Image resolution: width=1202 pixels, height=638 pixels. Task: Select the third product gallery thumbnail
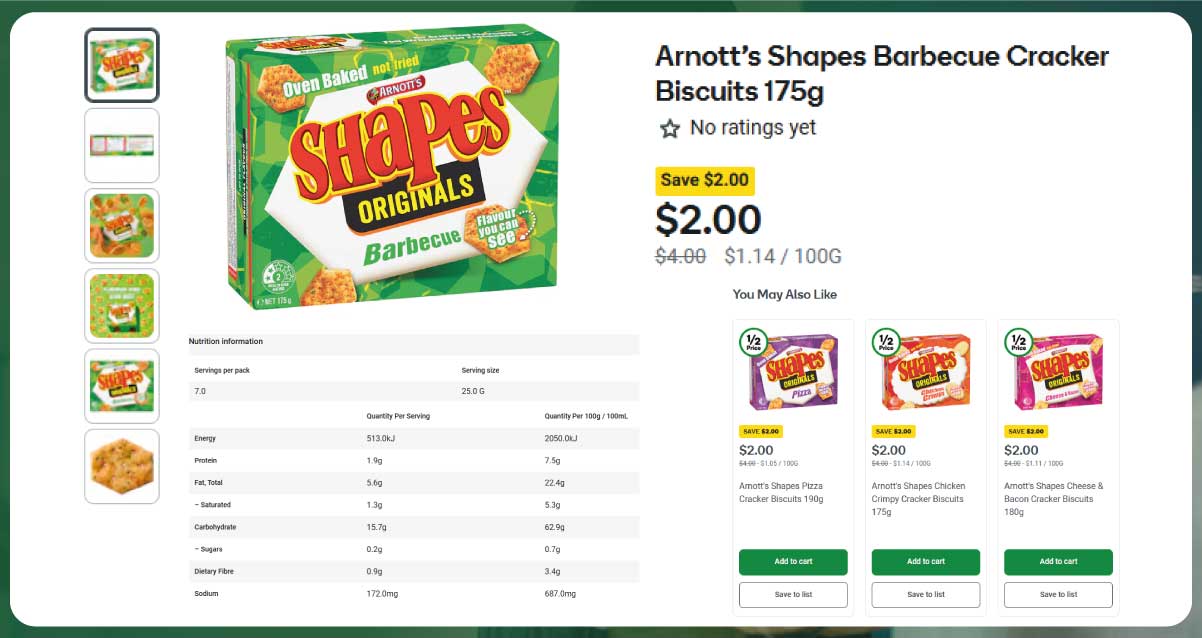point(122,225)
